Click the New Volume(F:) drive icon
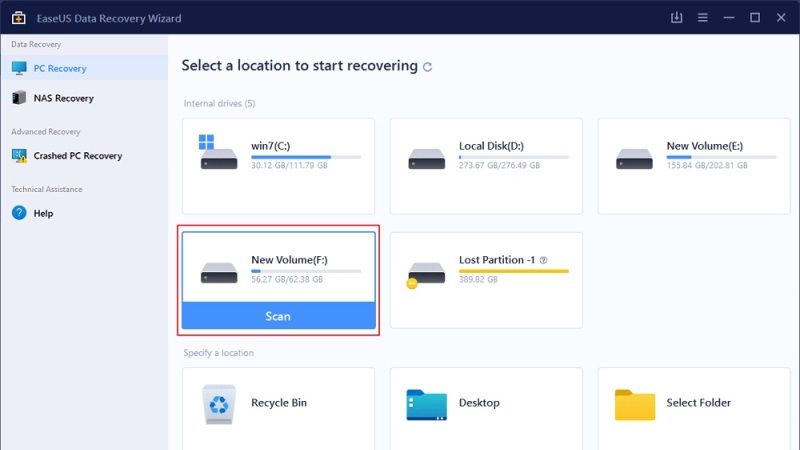The image size is (800, 450). 219,272
